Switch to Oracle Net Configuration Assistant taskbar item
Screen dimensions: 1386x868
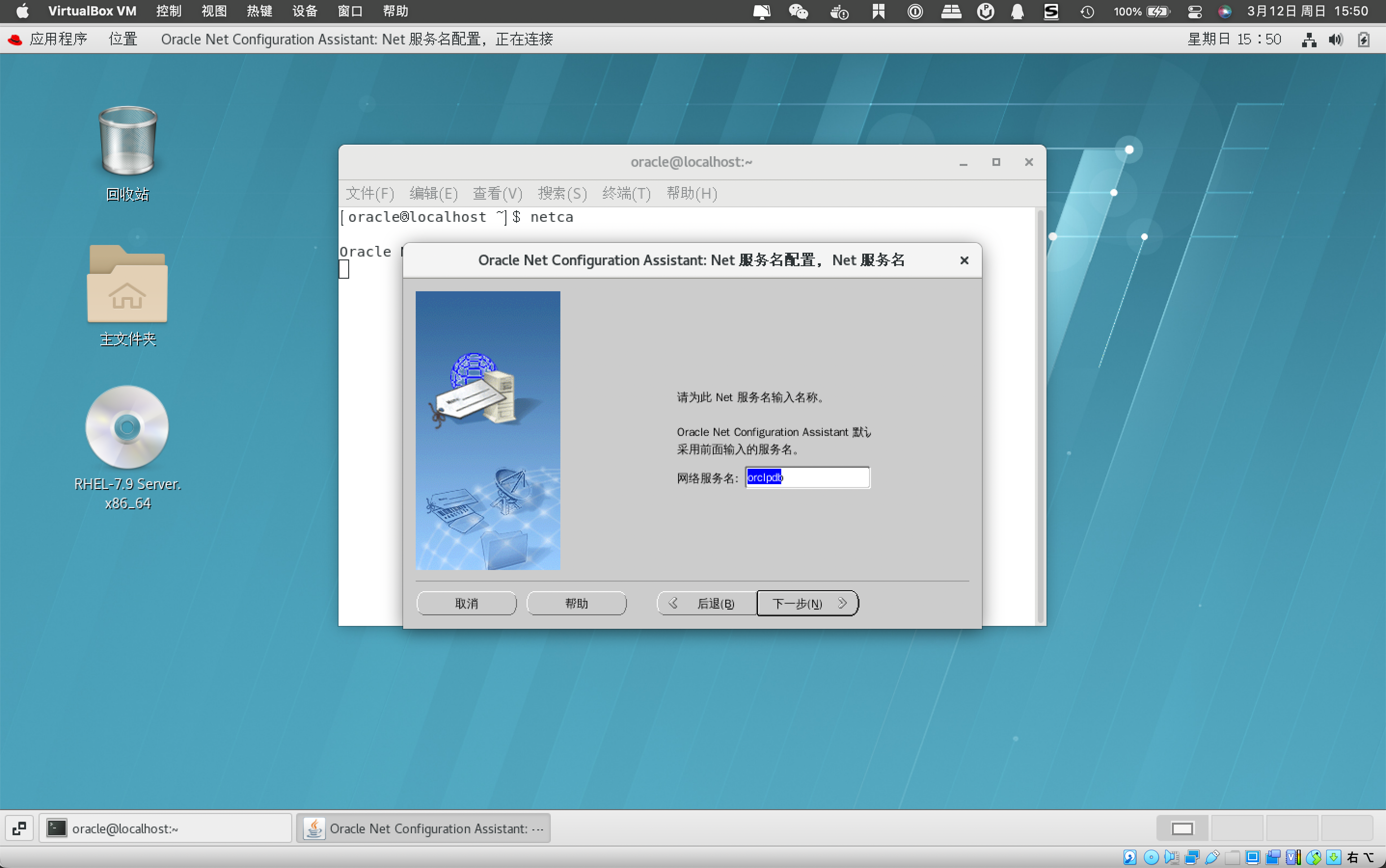coord(424,828)
